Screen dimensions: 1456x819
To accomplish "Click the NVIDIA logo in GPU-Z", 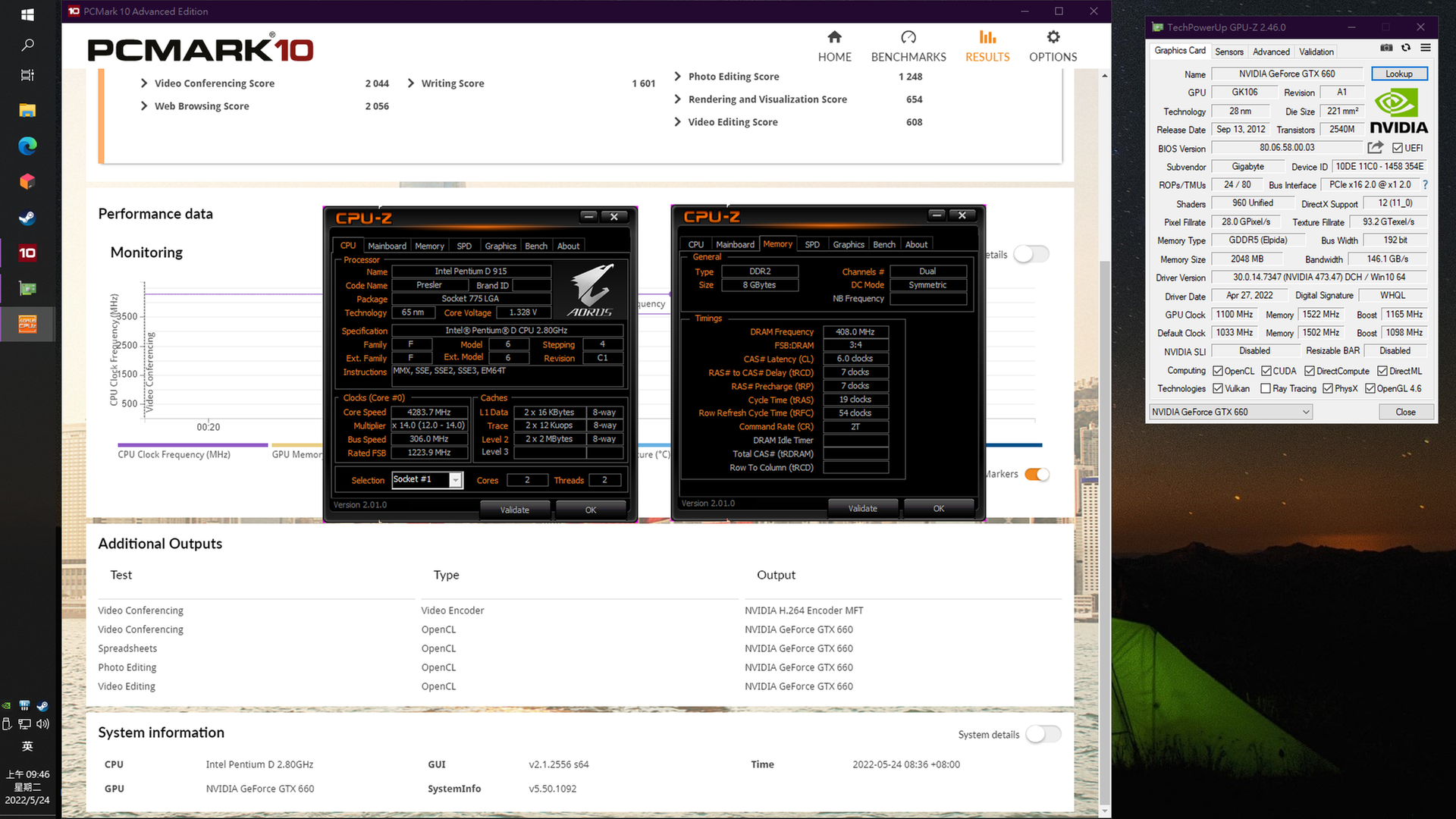I will point(1398,111).
